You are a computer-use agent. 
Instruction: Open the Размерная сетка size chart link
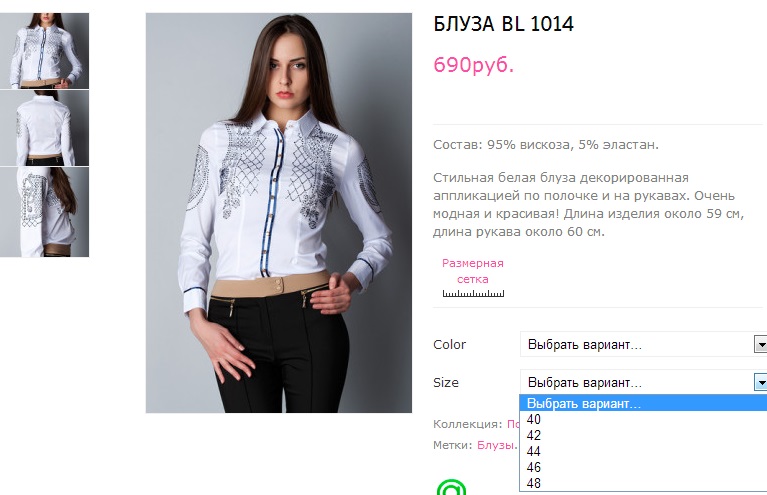[473, 271]
